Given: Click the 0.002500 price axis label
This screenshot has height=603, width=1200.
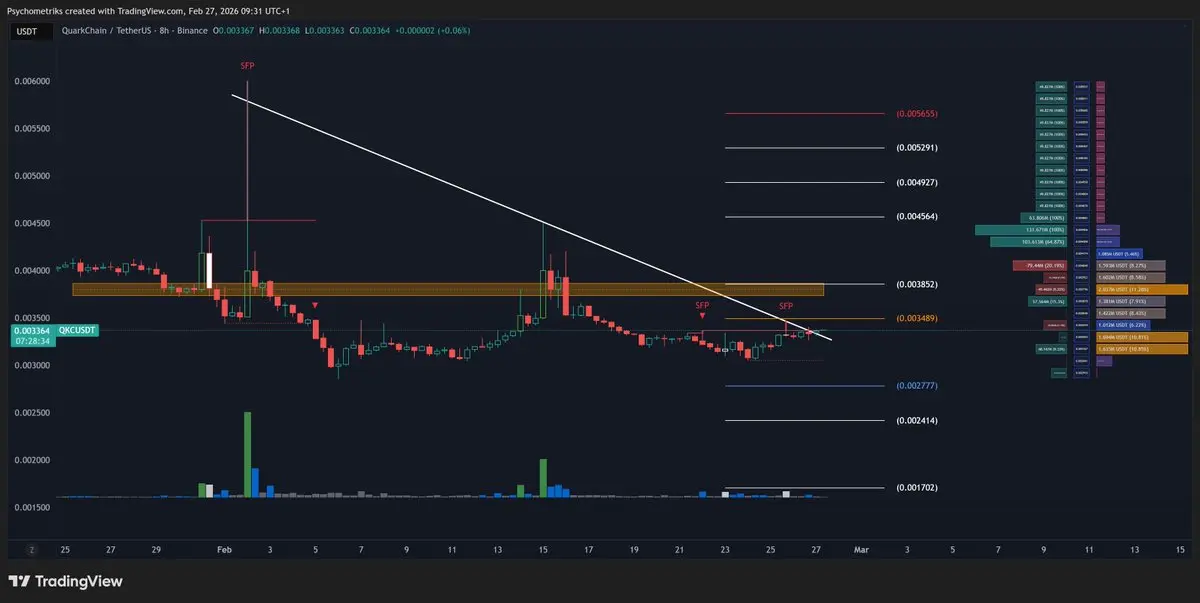Looking at the screenshot, I should [32, 413].
